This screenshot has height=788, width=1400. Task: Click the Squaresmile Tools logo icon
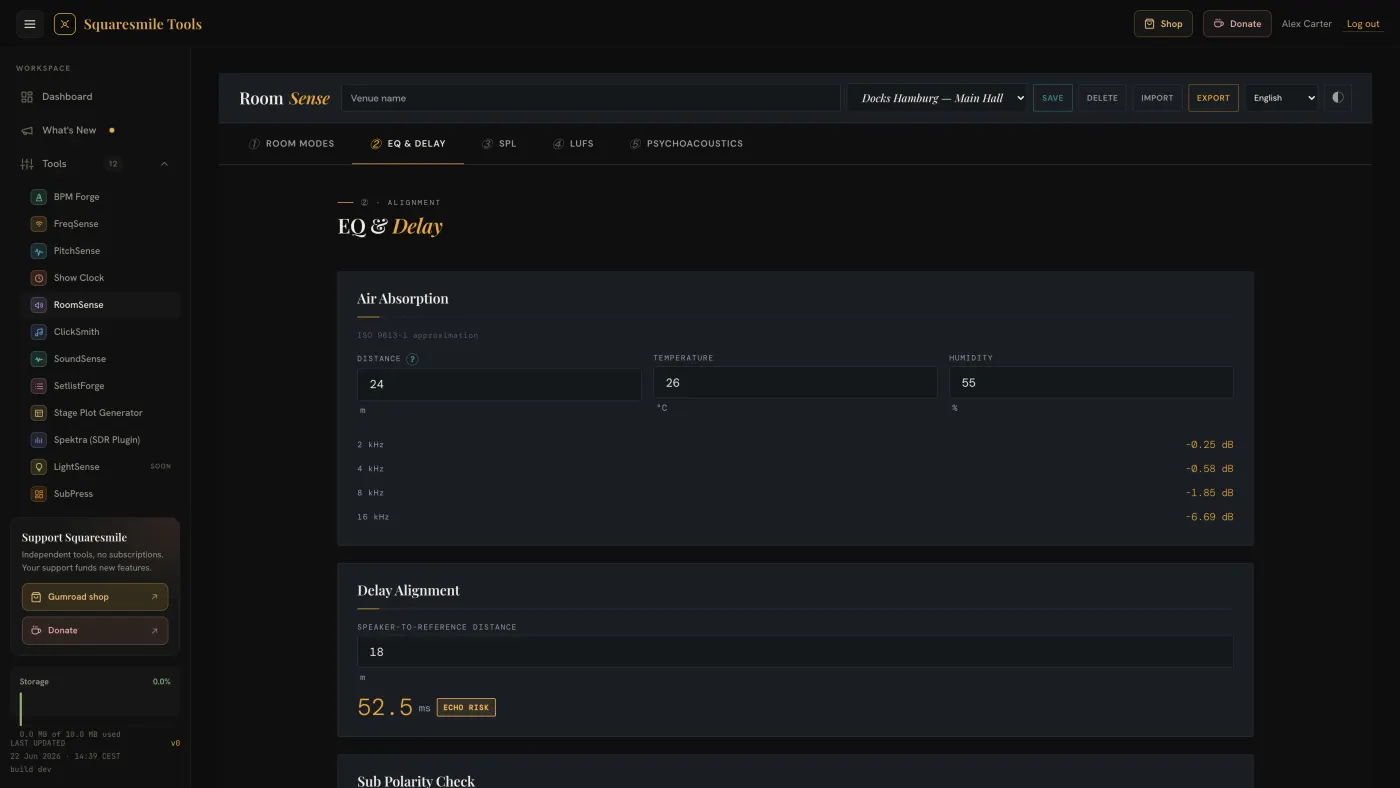click(65, 24)
